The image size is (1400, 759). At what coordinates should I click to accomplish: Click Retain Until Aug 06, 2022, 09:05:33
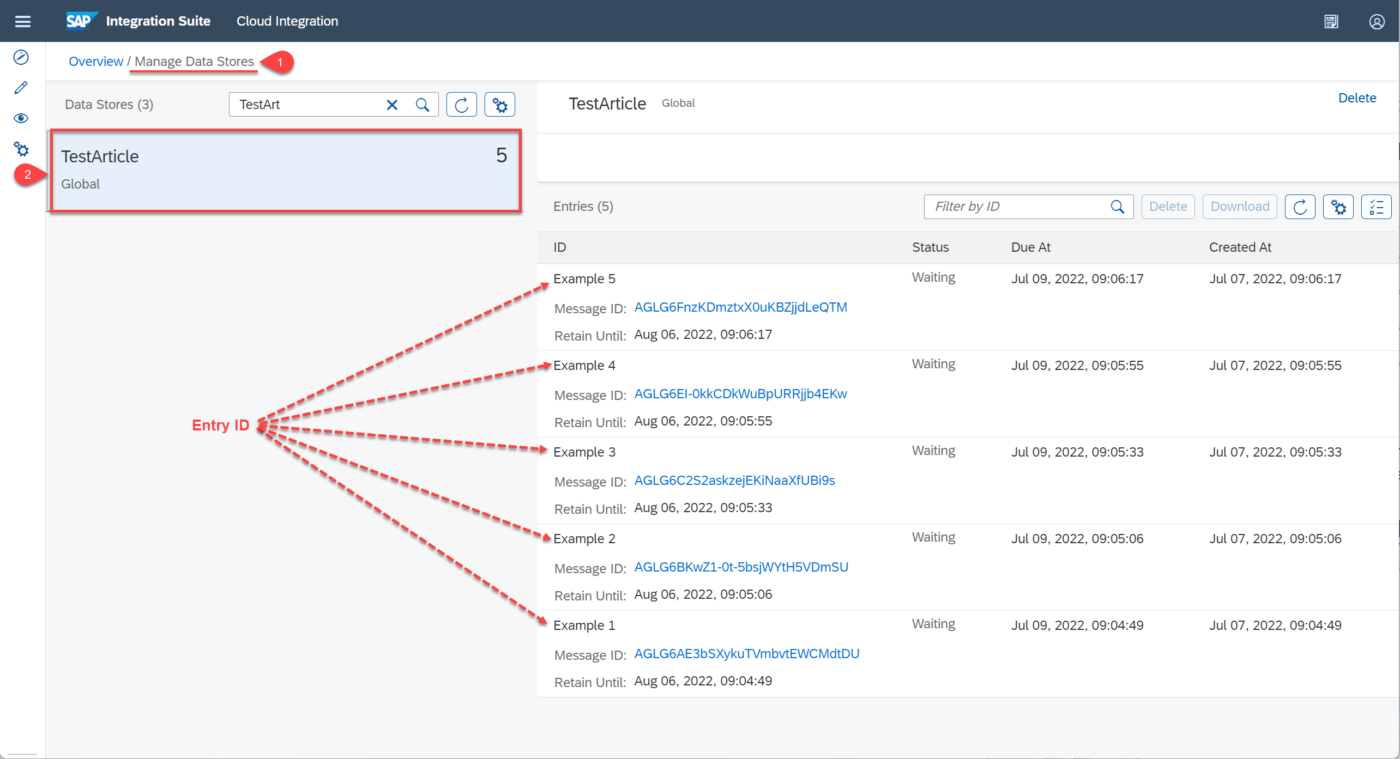[x=703, y=508]
